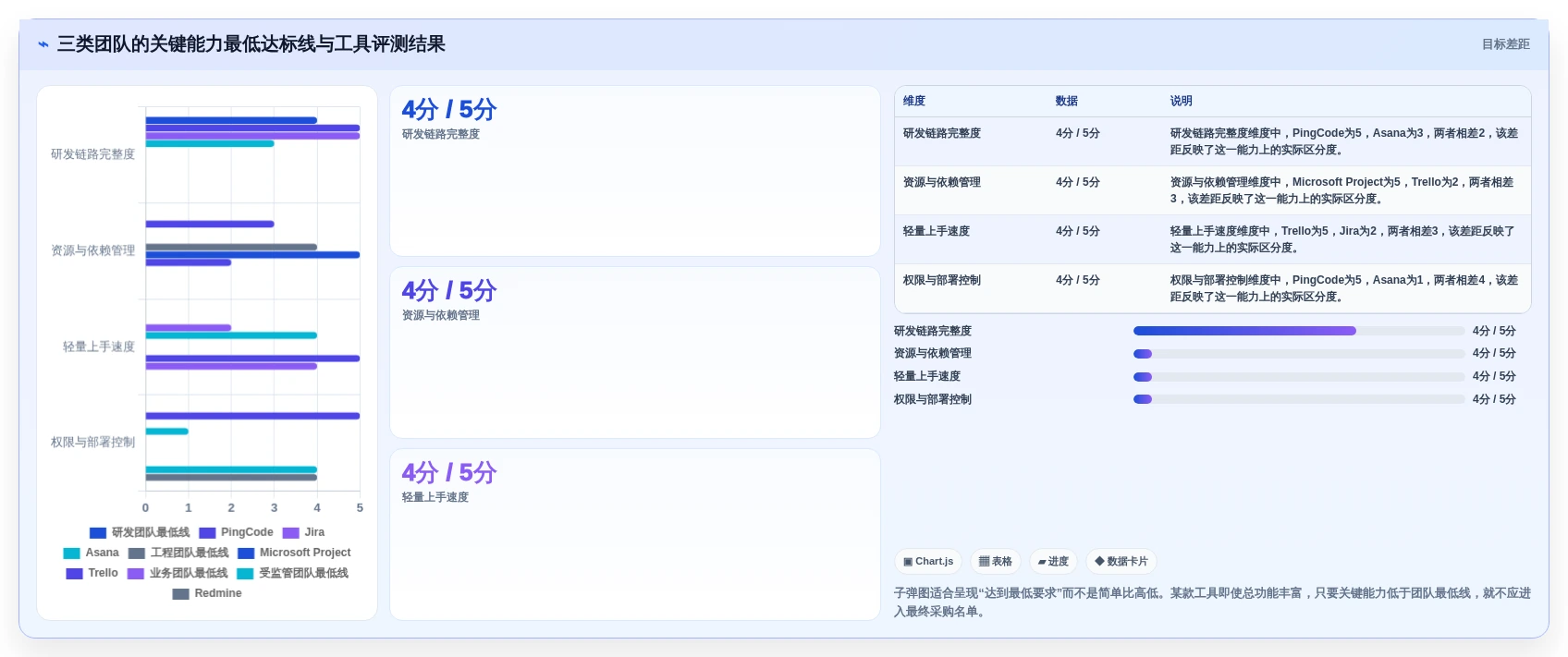This screenshot has height=657, width=1568.
Task: Toggle the 受监管团队最低线 legend entry
Action: (293, 573)
